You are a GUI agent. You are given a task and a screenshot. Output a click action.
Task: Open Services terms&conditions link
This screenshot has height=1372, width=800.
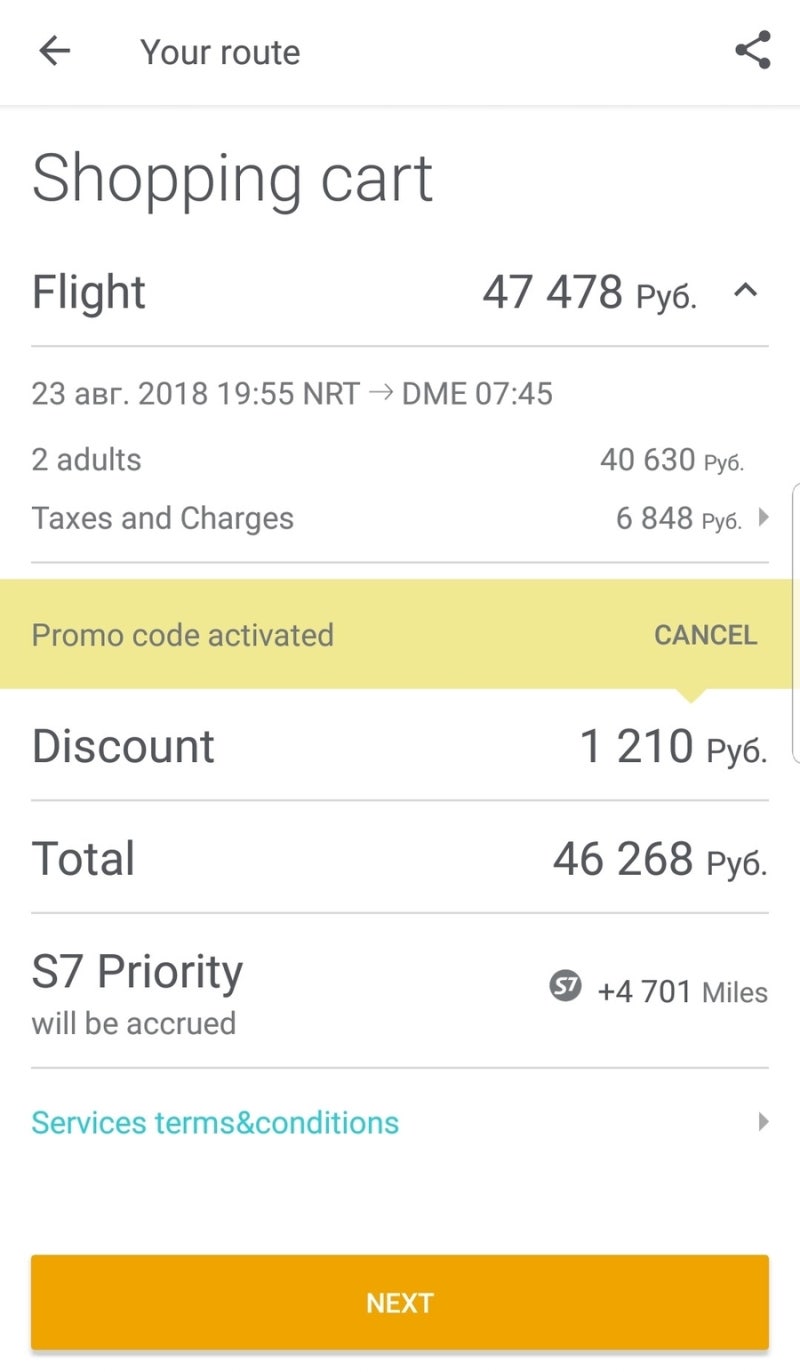point(215,1123)
